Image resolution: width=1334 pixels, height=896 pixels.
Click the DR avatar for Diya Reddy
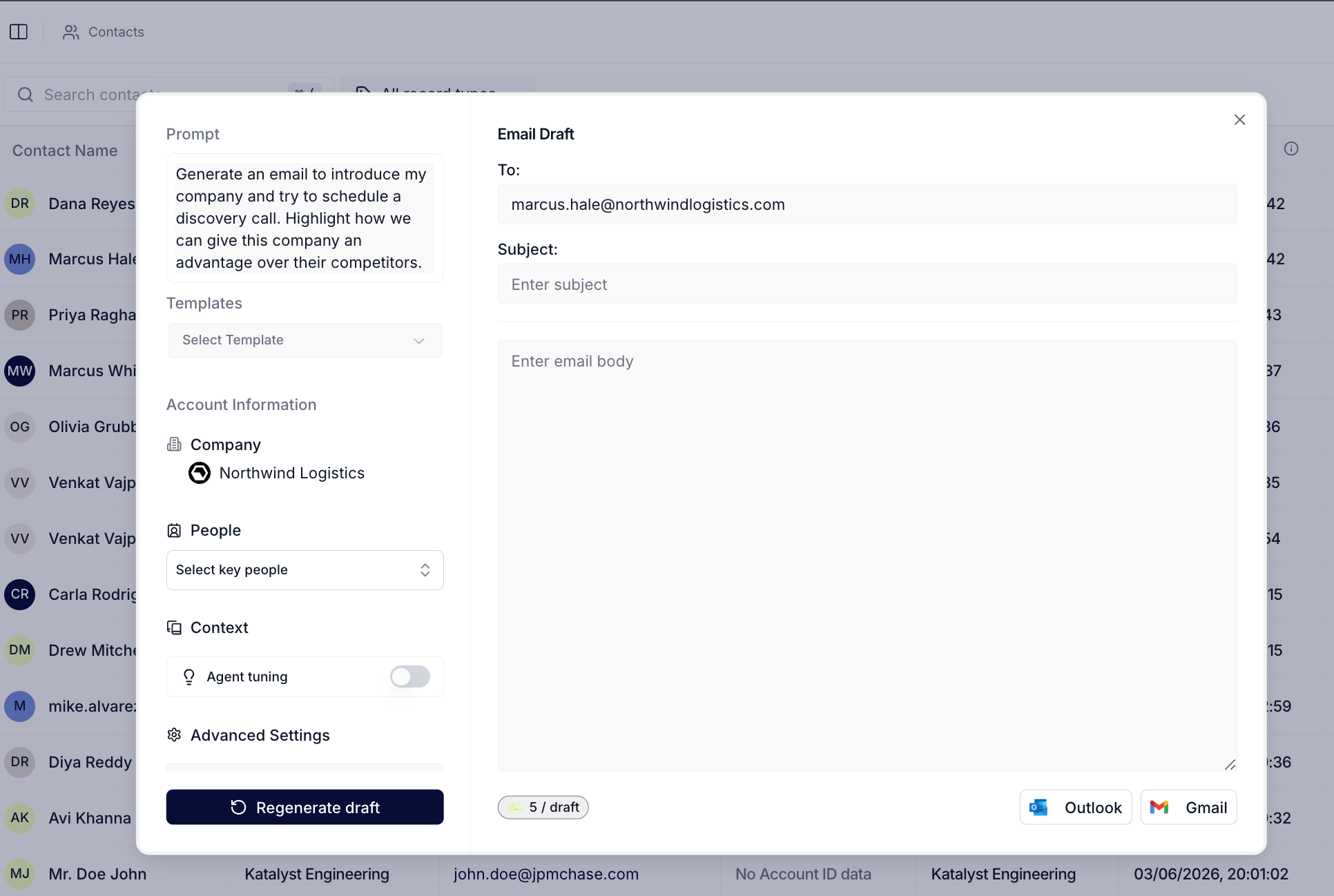(20, 762)
